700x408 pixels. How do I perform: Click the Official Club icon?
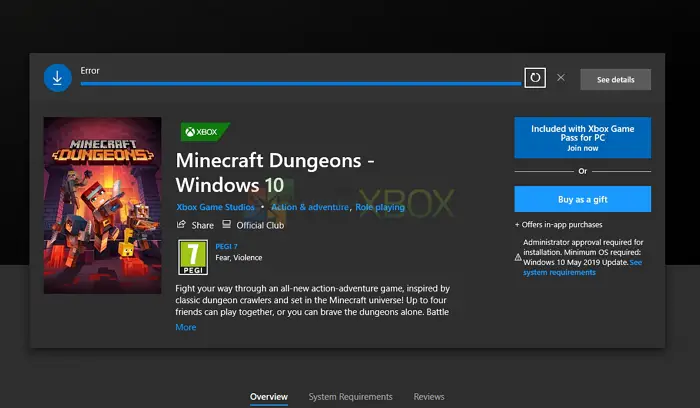pos(227,225)
